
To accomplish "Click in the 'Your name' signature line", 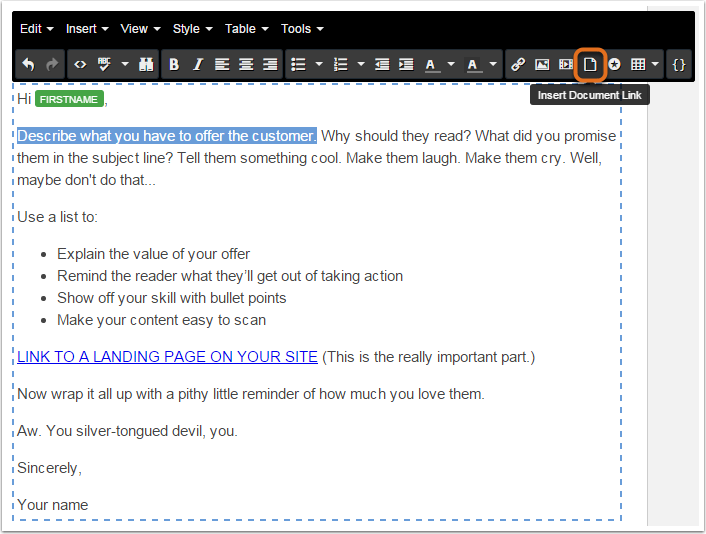I will tap(53, 505).
